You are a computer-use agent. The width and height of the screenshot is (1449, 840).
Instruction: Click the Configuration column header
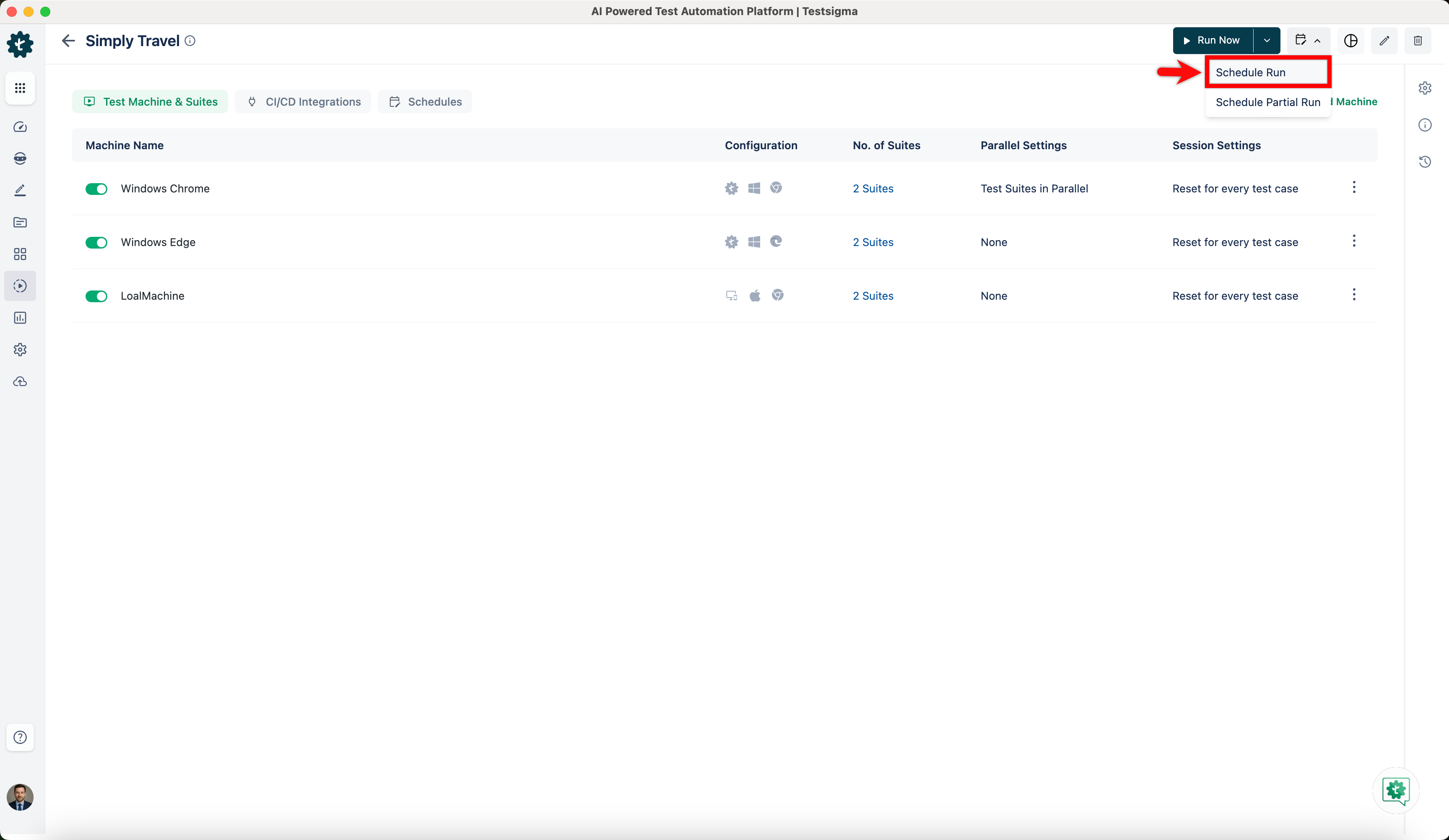[761, 145]
